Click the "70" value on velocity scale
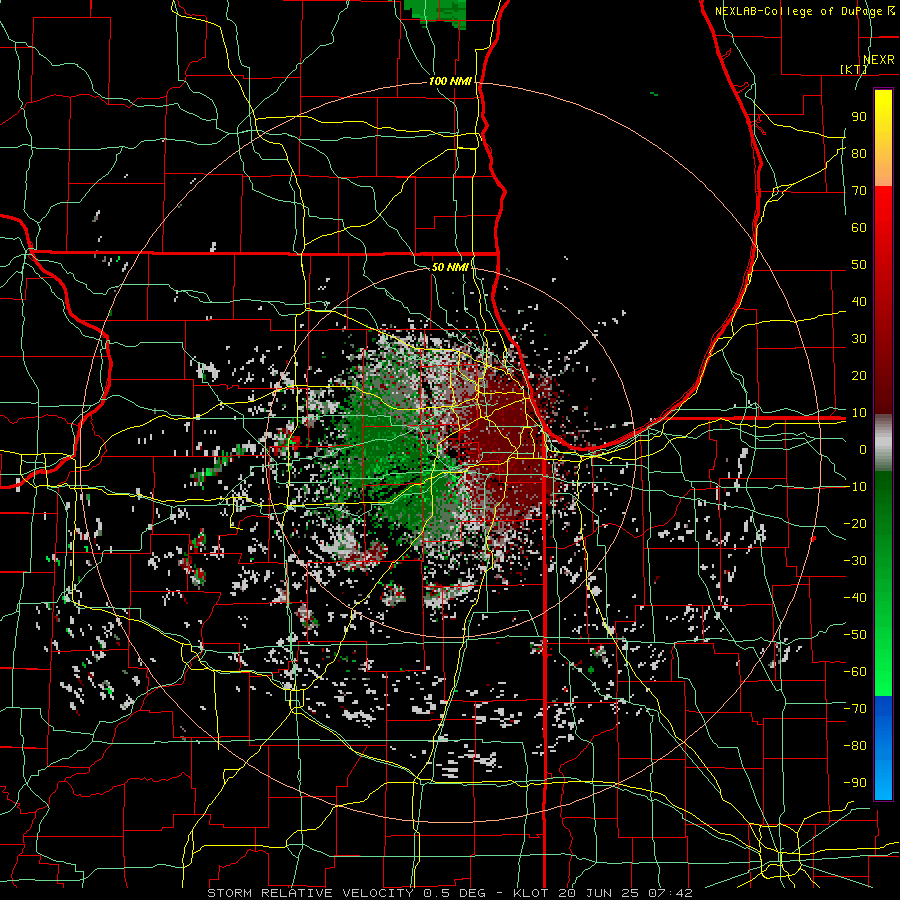The image size is (900, 900). 859,191
